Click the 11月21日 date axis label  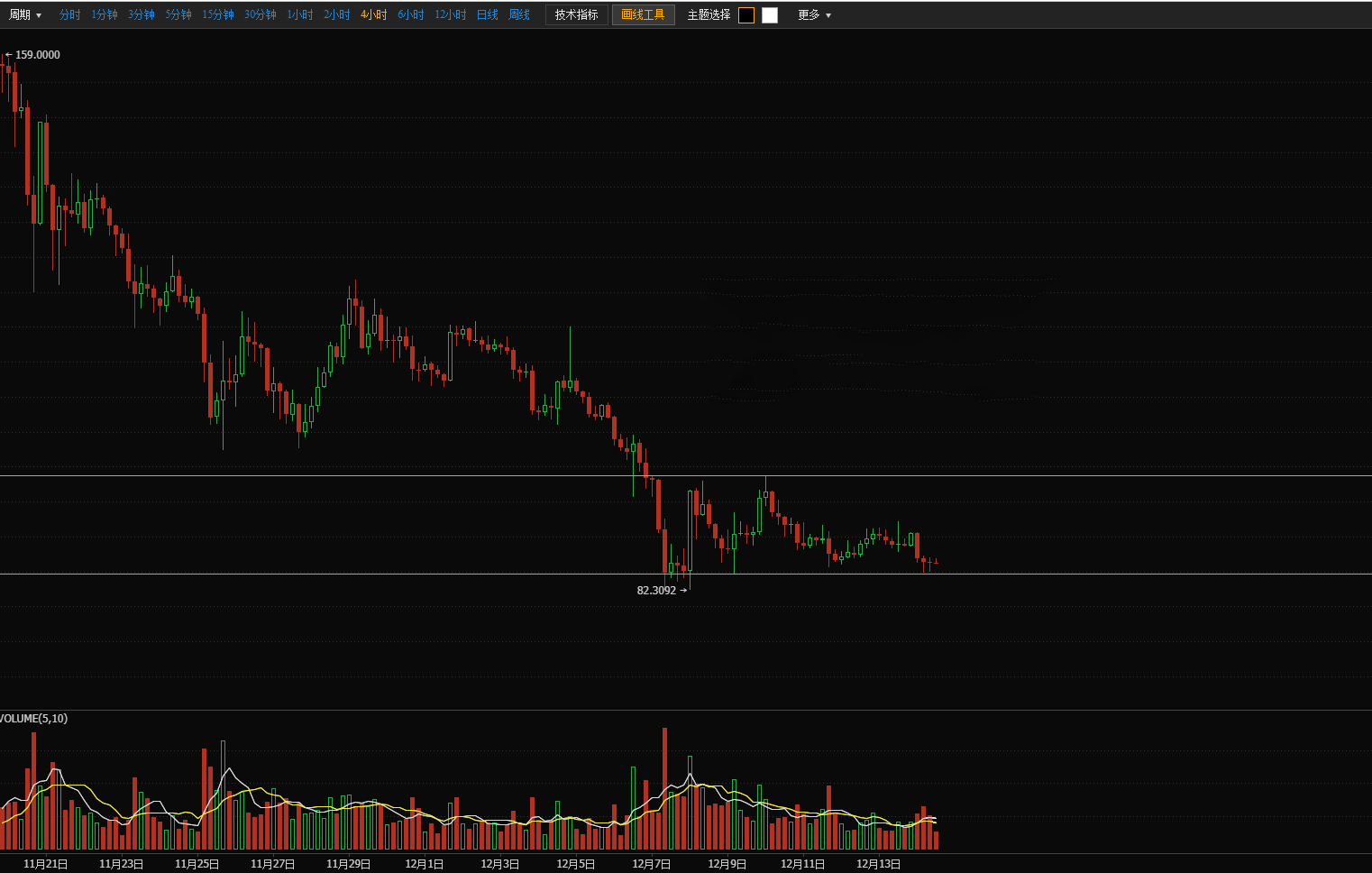46,864
